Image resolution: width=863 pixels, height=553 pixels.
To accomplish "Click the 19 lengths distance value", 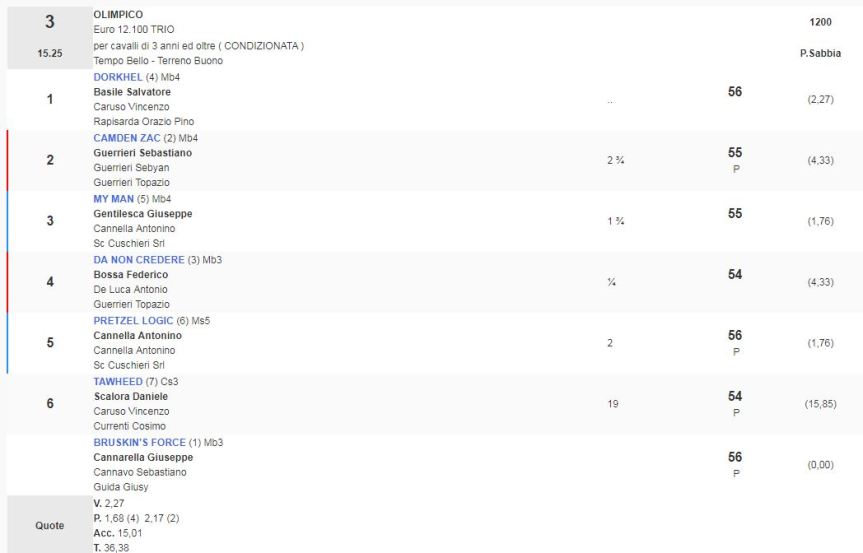I will (613, 405).
